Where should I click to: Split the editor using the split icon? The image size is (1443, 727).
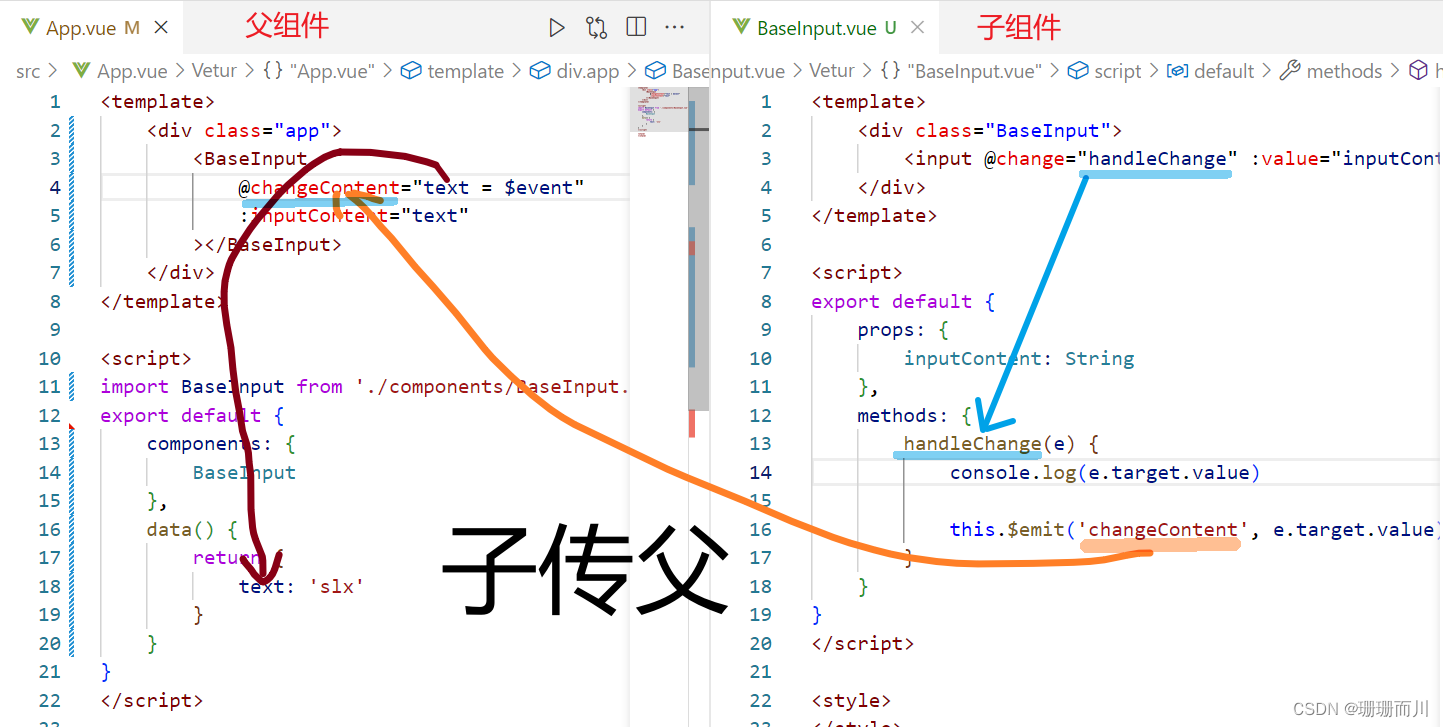tap(636, 27)
